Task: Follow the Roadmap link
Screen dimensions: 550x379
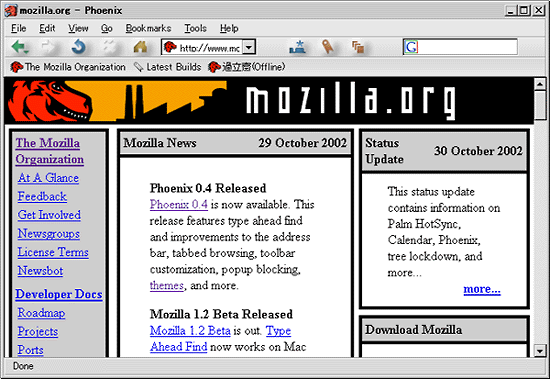Action: click(41, 313)
